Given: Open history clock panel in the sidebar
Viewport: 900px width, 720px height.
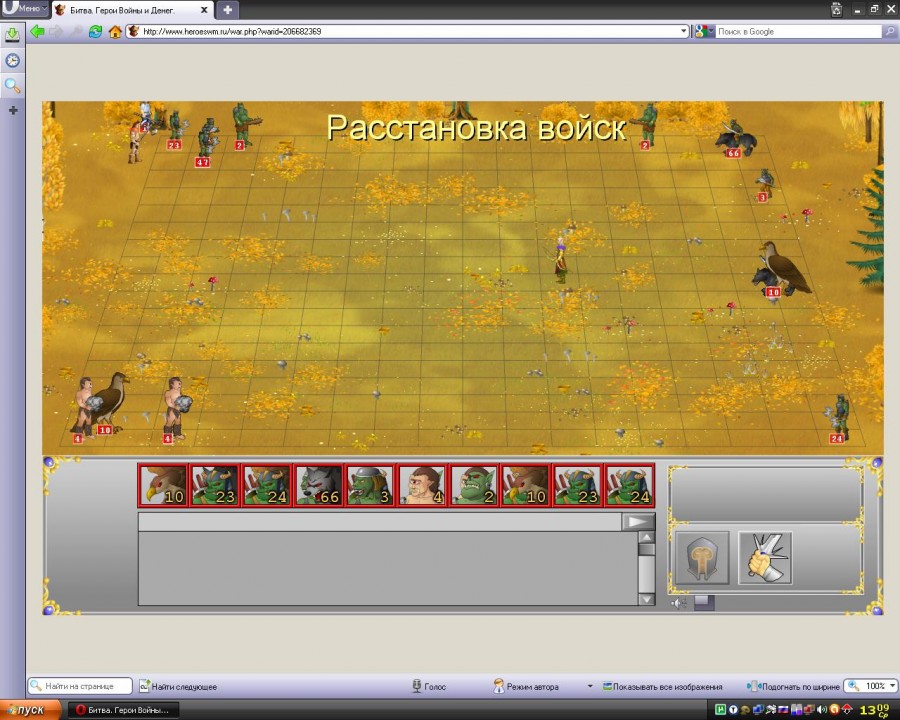Looking at the screenshot, I should pyautogui.click(x=12, y=60).
